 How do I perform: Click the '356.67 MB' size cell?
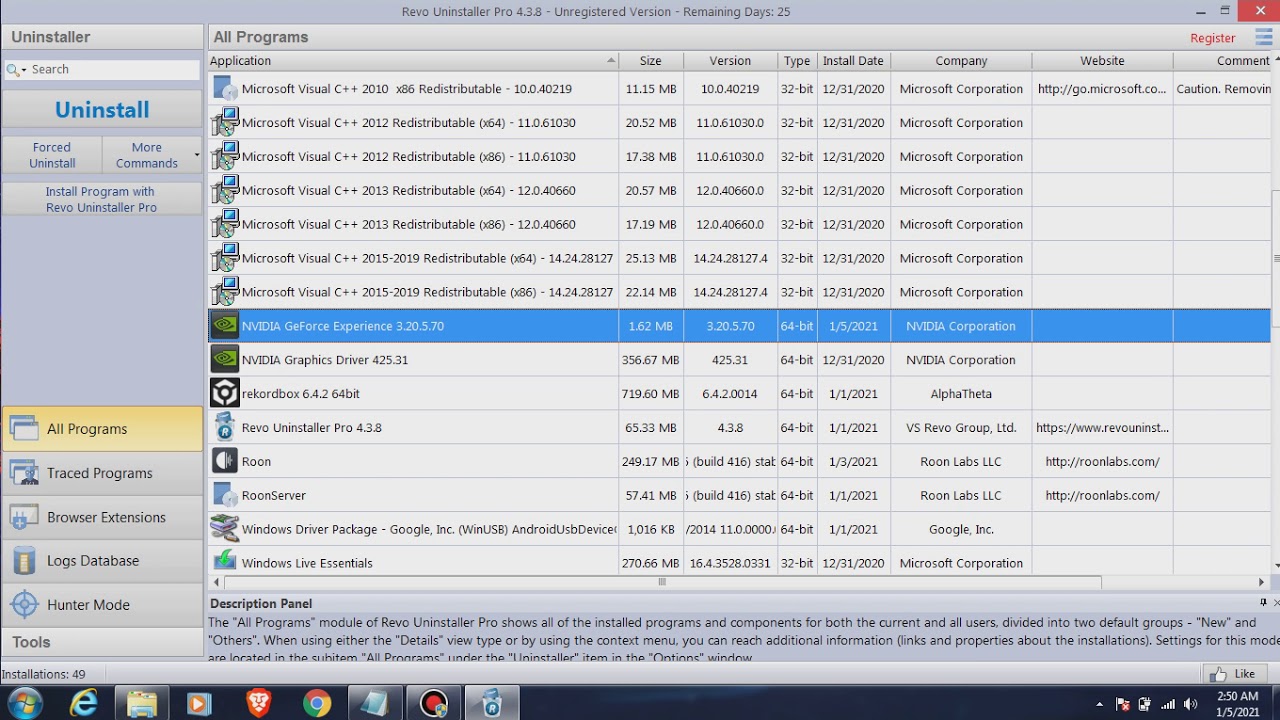coord(650,360)
